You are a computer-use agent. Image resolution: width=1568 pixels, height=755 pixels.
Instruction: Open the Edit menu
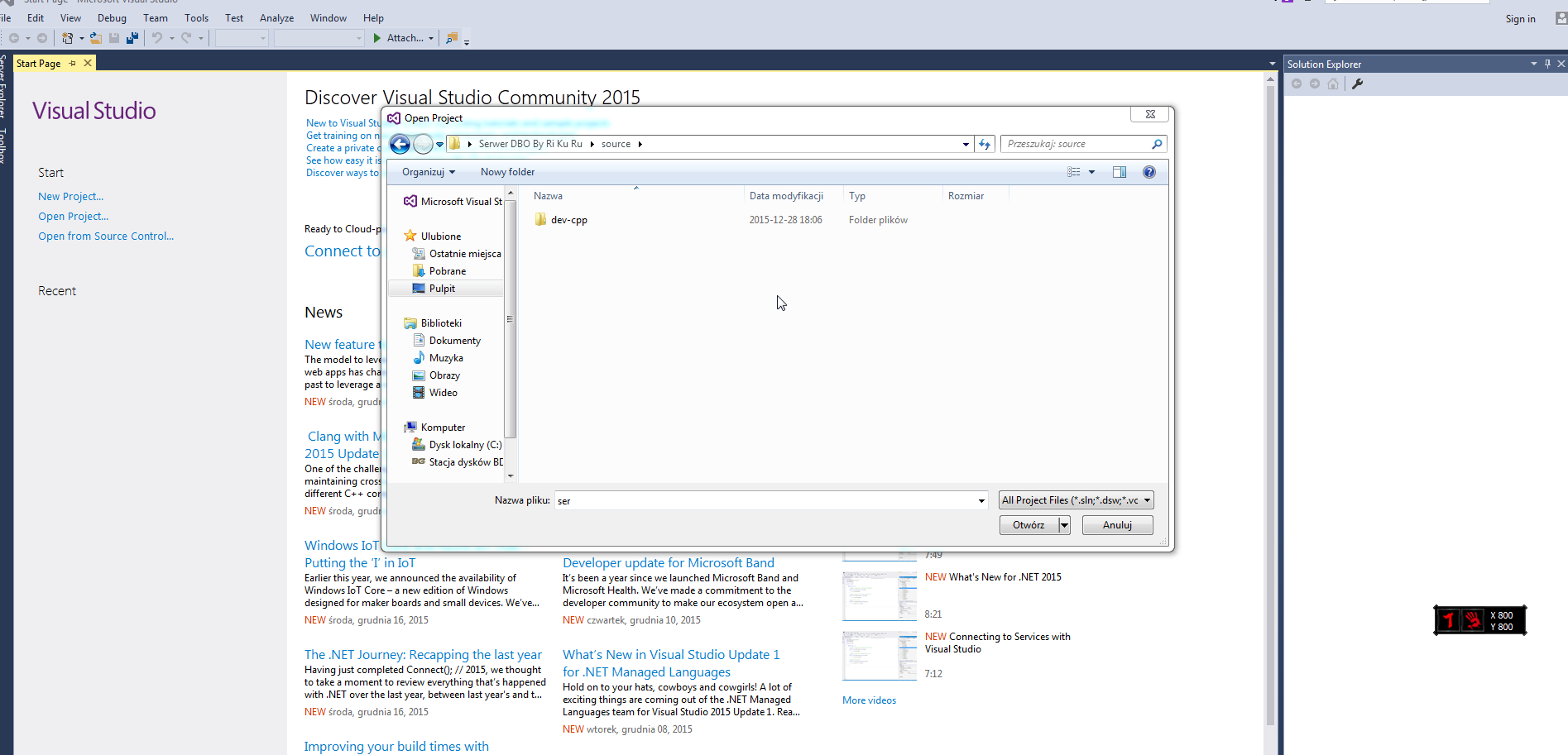(36, 18)
